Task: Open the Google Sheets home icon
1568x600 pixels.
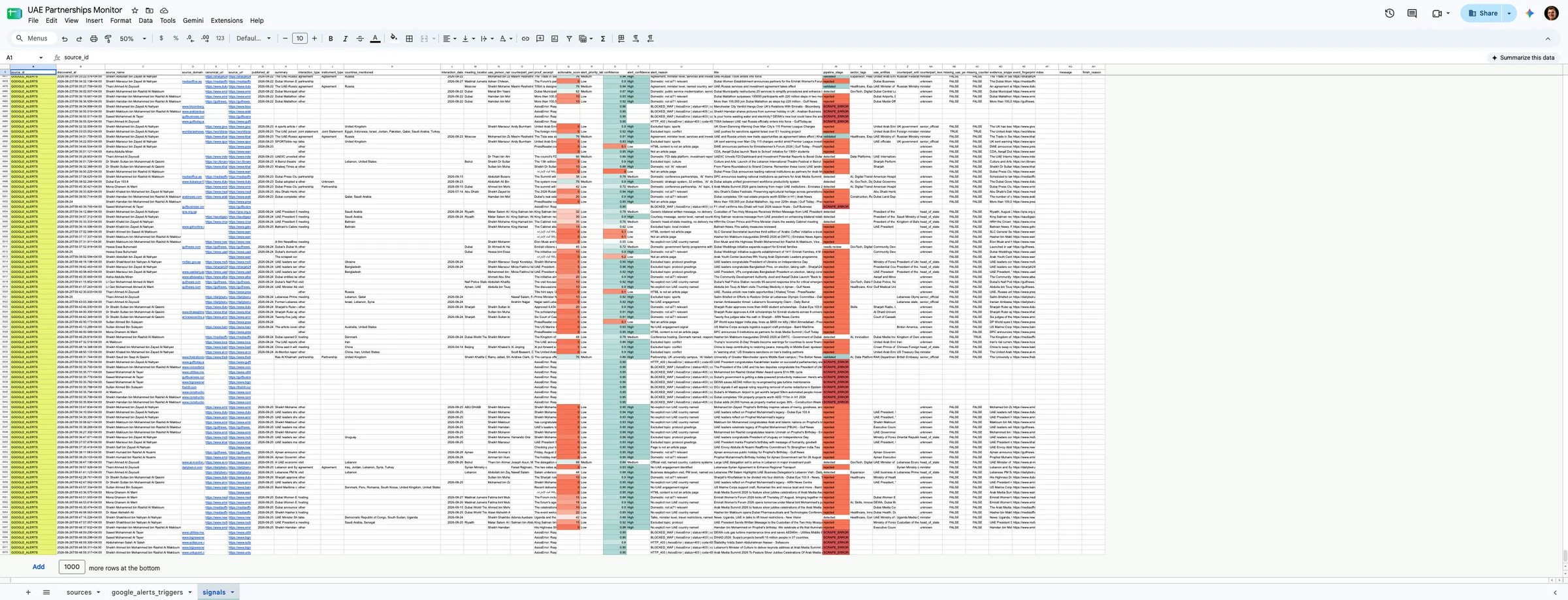Action: [x=14, y=14]
